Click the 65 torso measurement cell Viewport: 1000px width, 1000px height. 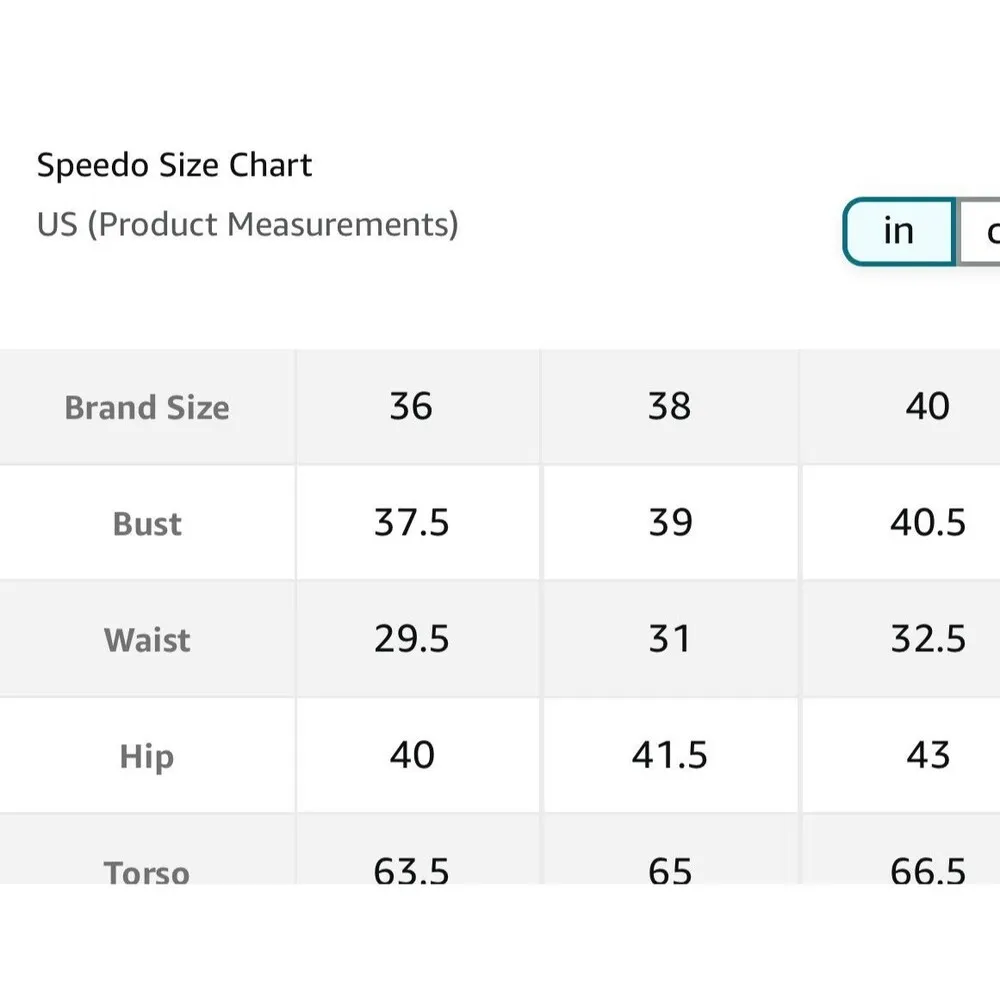pyautogui.click(x=669, y=869)
